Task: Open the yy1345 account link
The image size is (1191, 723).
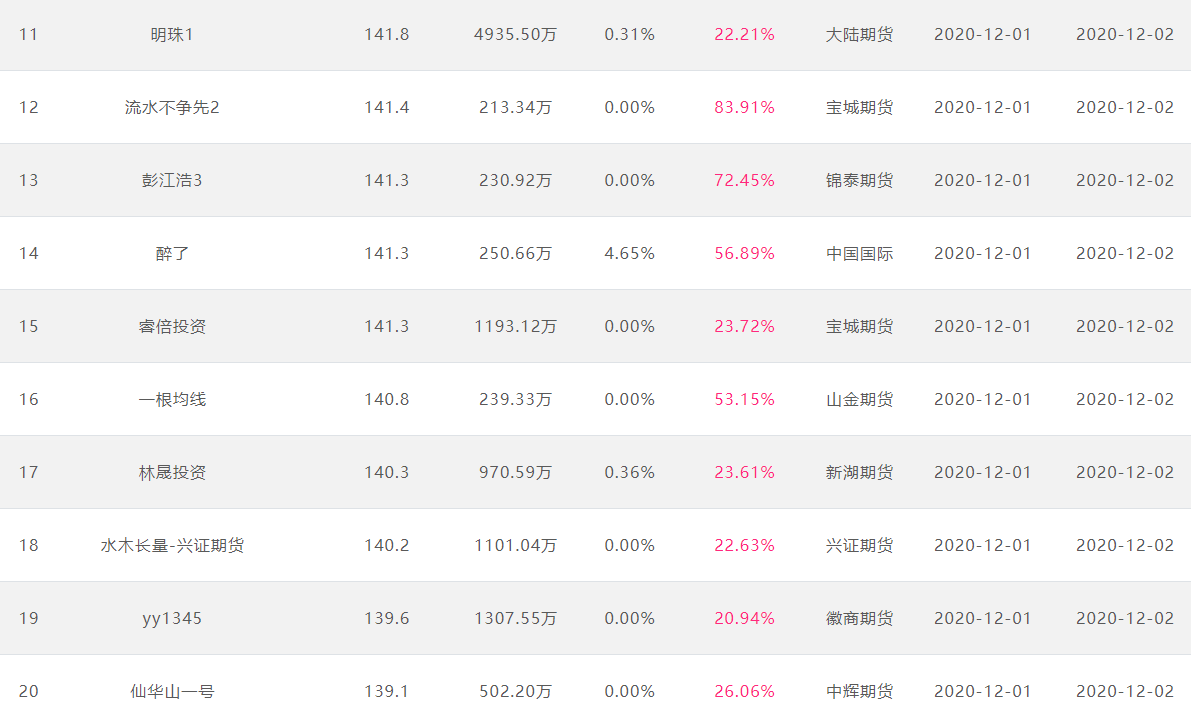Action: tap(172, 618)
